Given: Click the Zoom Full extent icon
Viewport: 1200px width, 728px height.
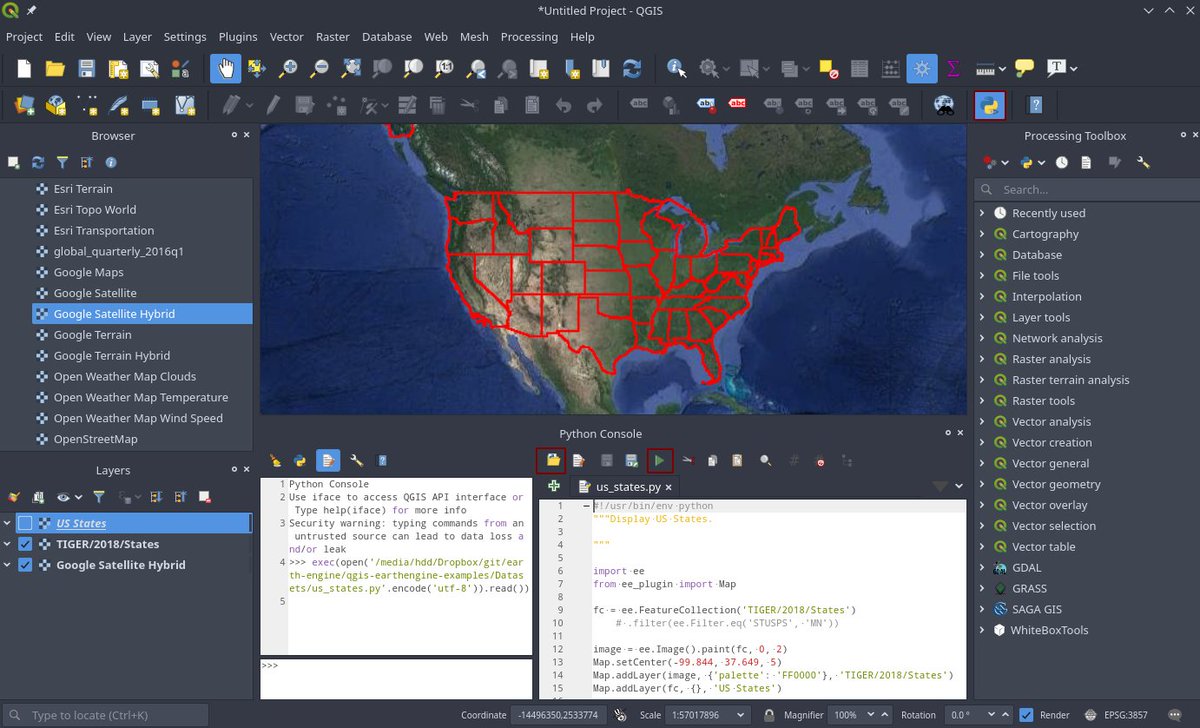Looking at the screenshot, I should [x=351, y=69].
